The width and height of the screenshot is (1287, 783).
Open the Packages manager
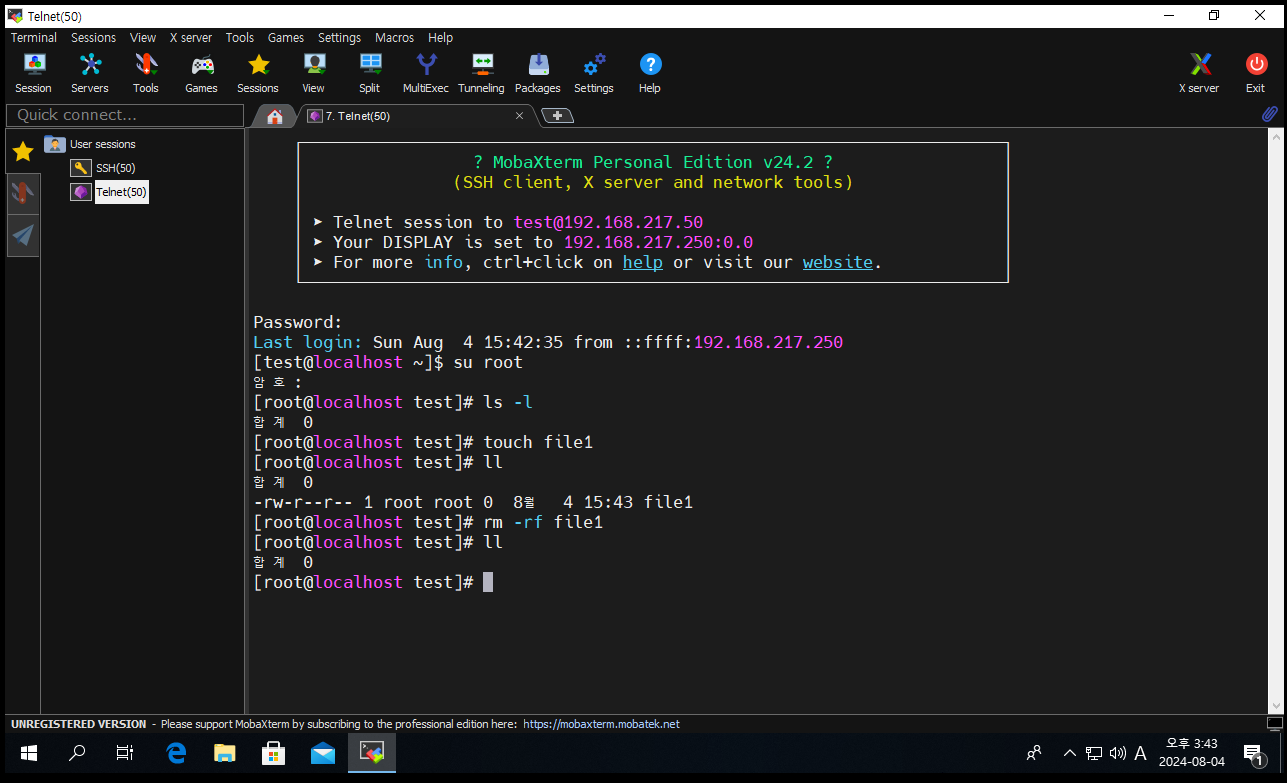pyautogui.click(x=538, y=73)
